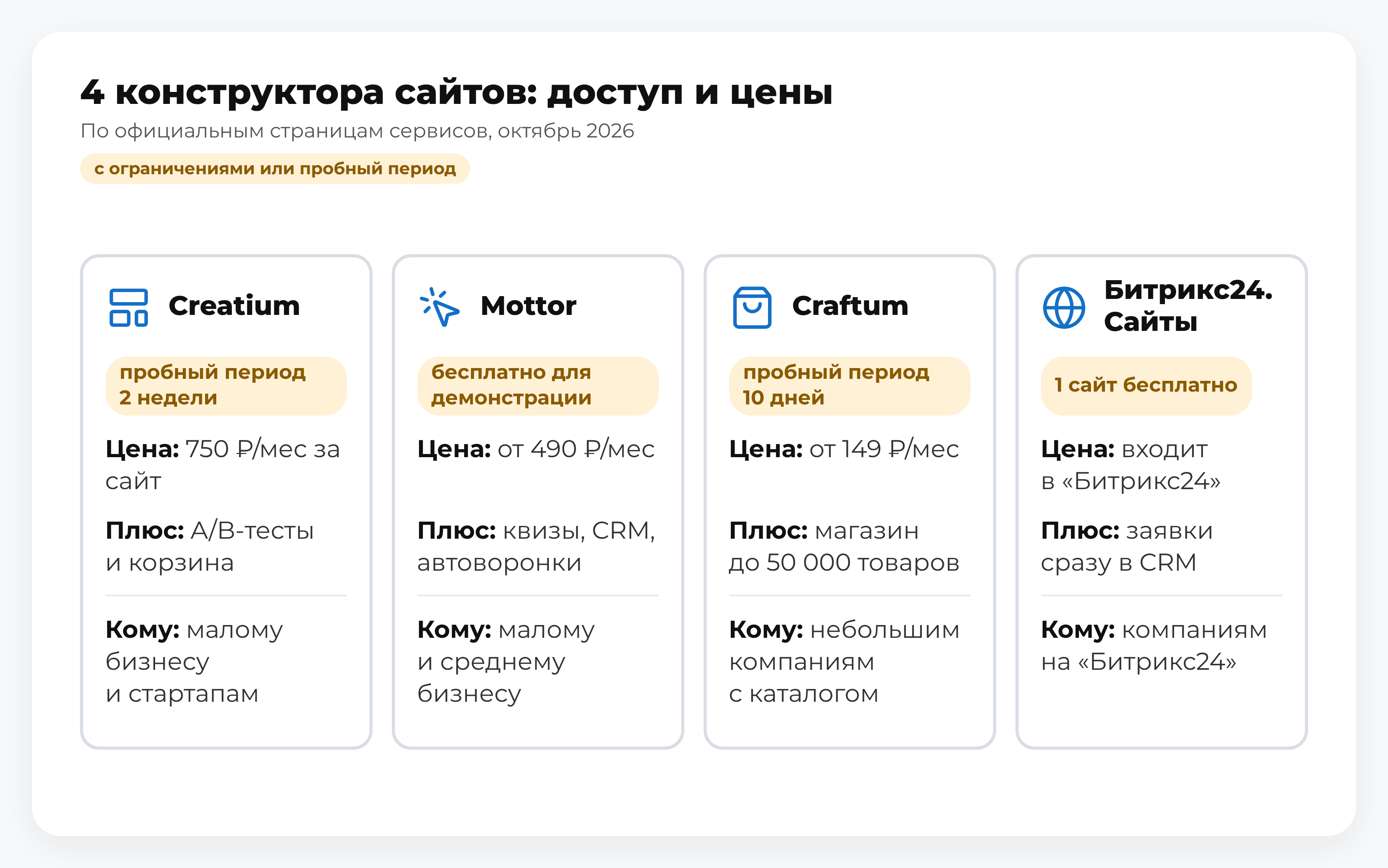The image size is (1388, 868).
Task: Click the text 'малому бизнесу и стартапам'
Action: pyautogui.click(x=194, y=662)
